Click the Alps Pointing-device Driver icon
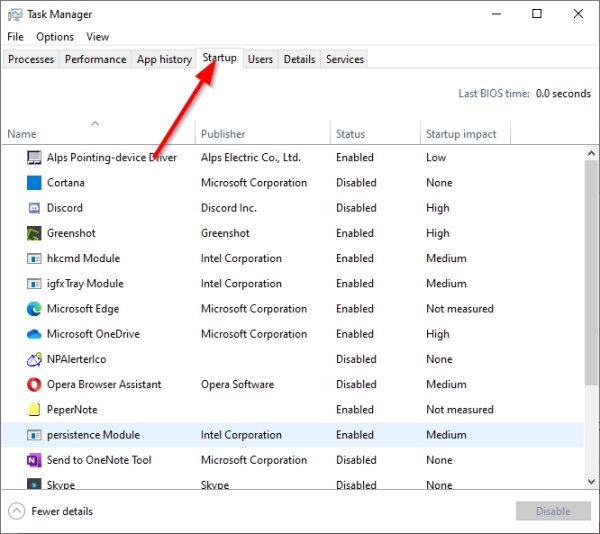Image resolution: width=600 pixels, height=534 pixels. (x=34, y=157)
